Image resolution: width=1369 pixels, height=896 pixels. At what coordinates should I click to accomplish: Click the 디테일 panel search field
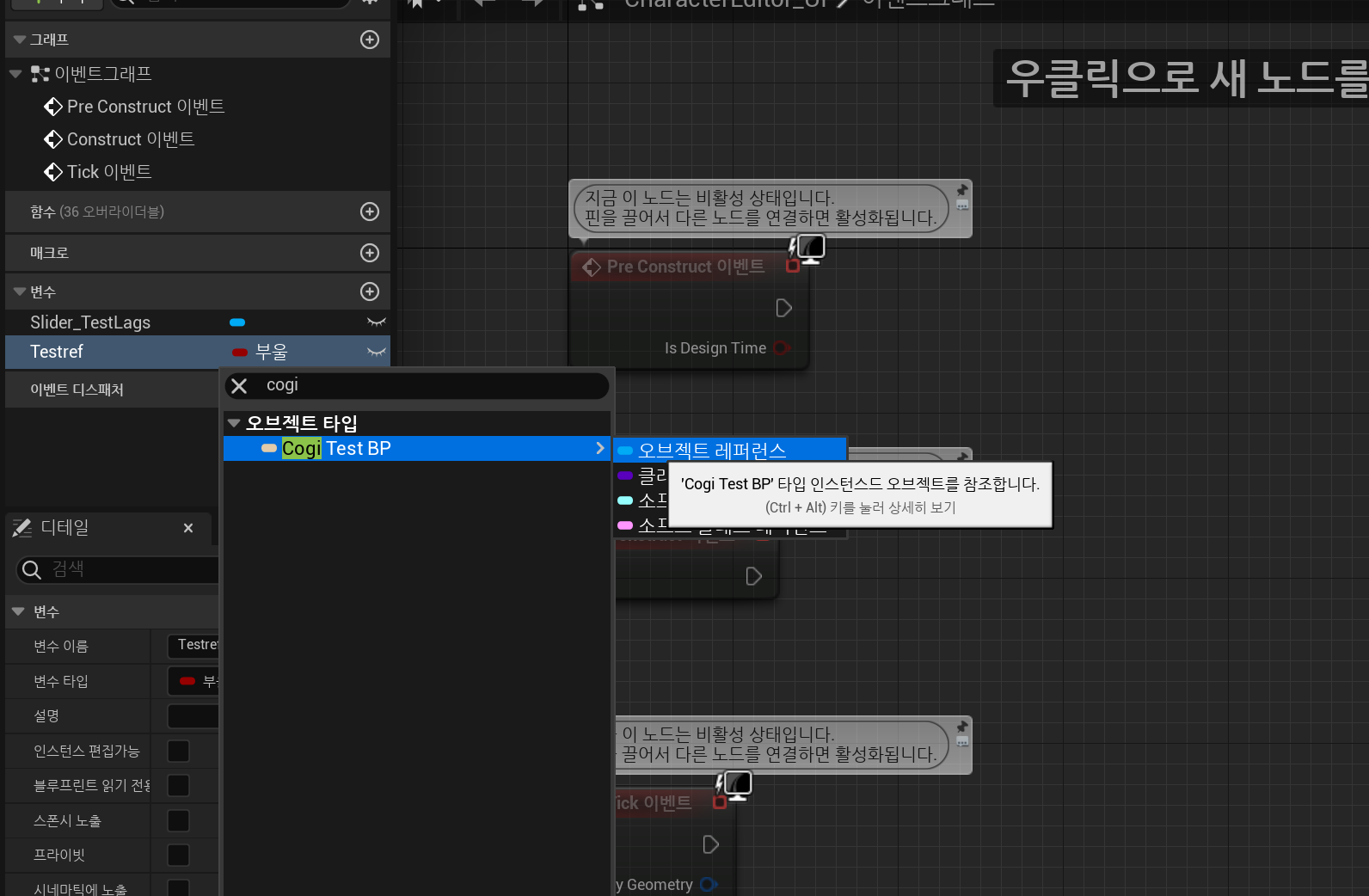[129, 569]
